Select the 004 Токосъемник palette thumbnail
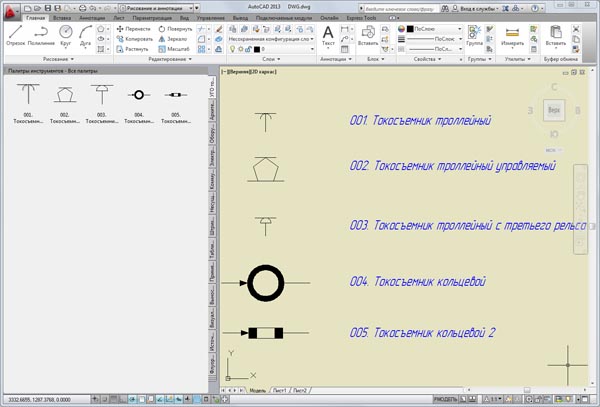 coord(140,96)
